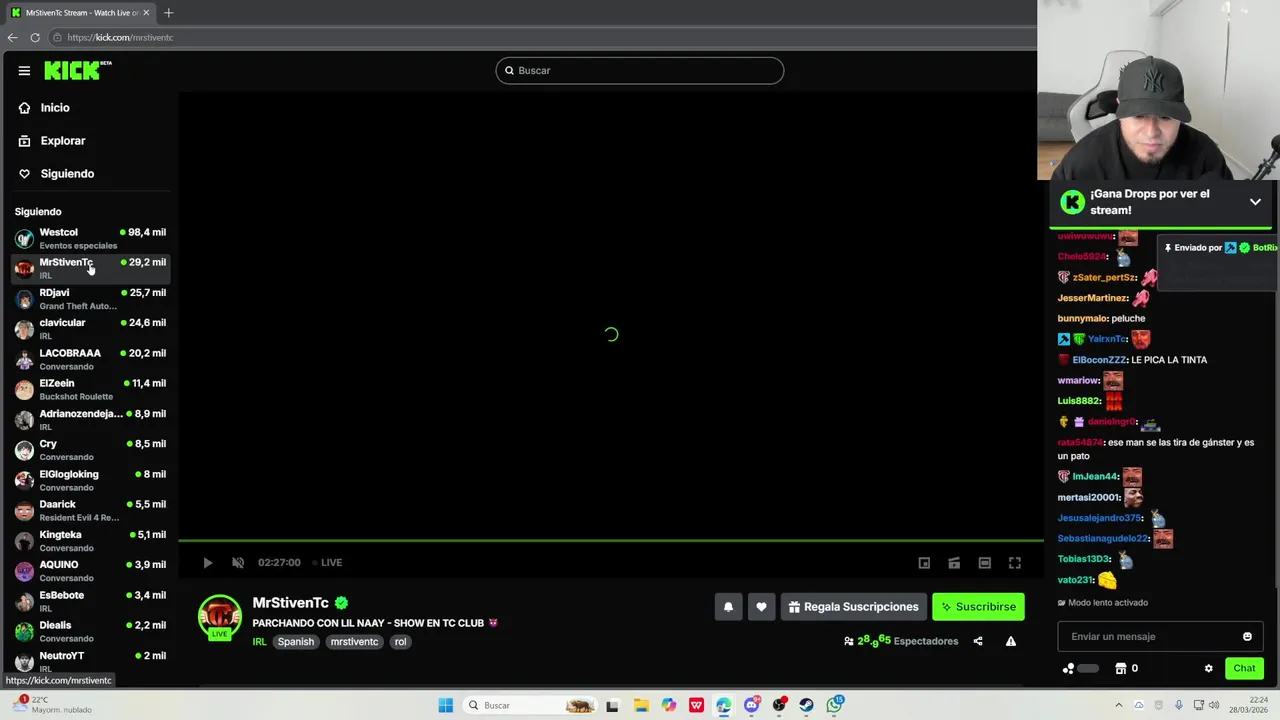Select the MrStivenTc Stream browser tab

click(80, 13)
